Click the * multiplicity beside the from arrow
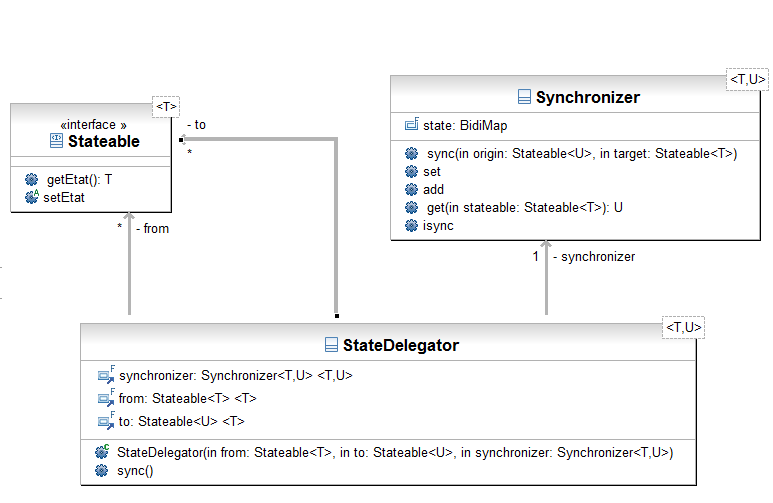 [119, 227]
